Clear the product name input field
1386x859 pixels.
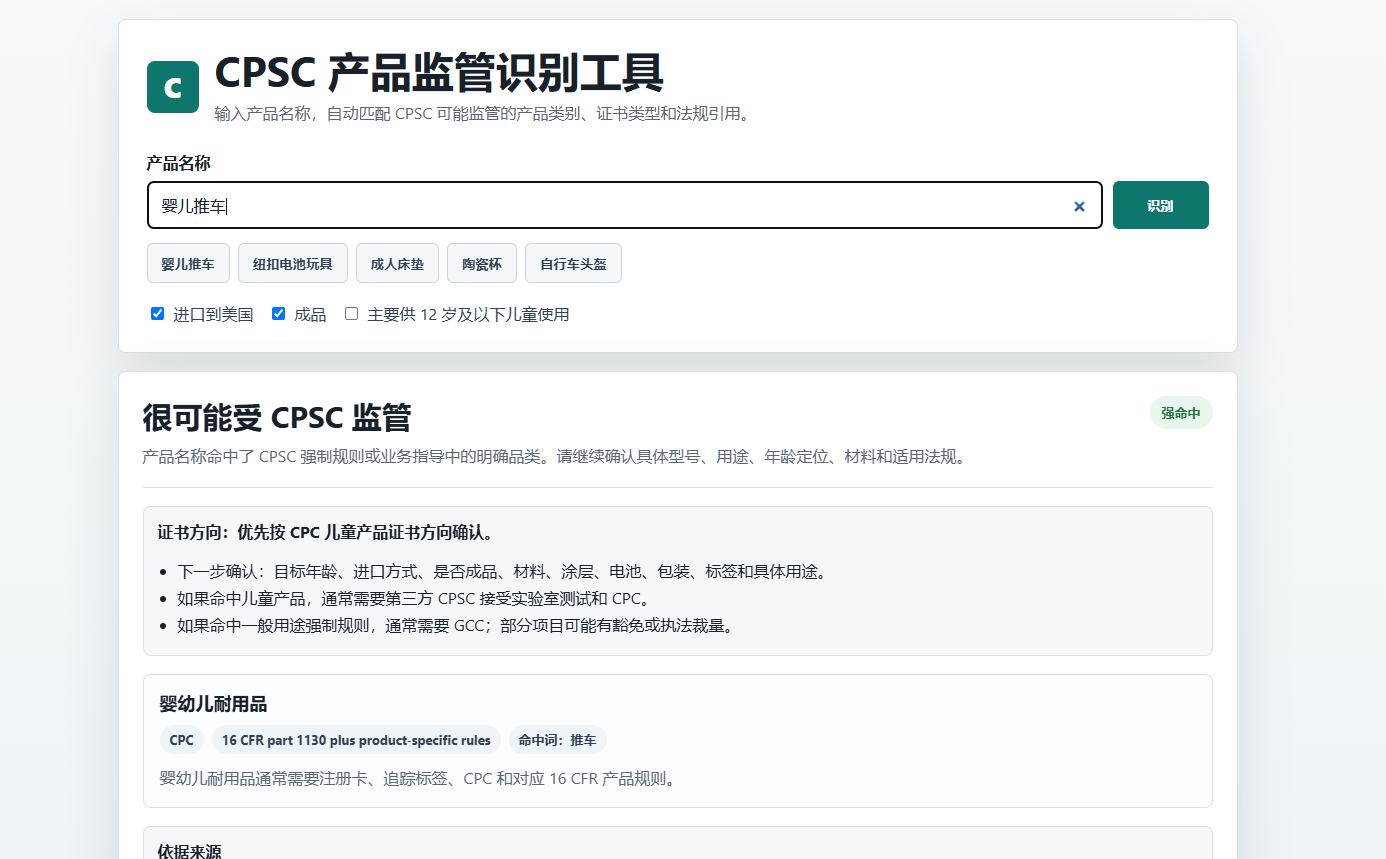pyautogui.click(x=1079, y=206)
